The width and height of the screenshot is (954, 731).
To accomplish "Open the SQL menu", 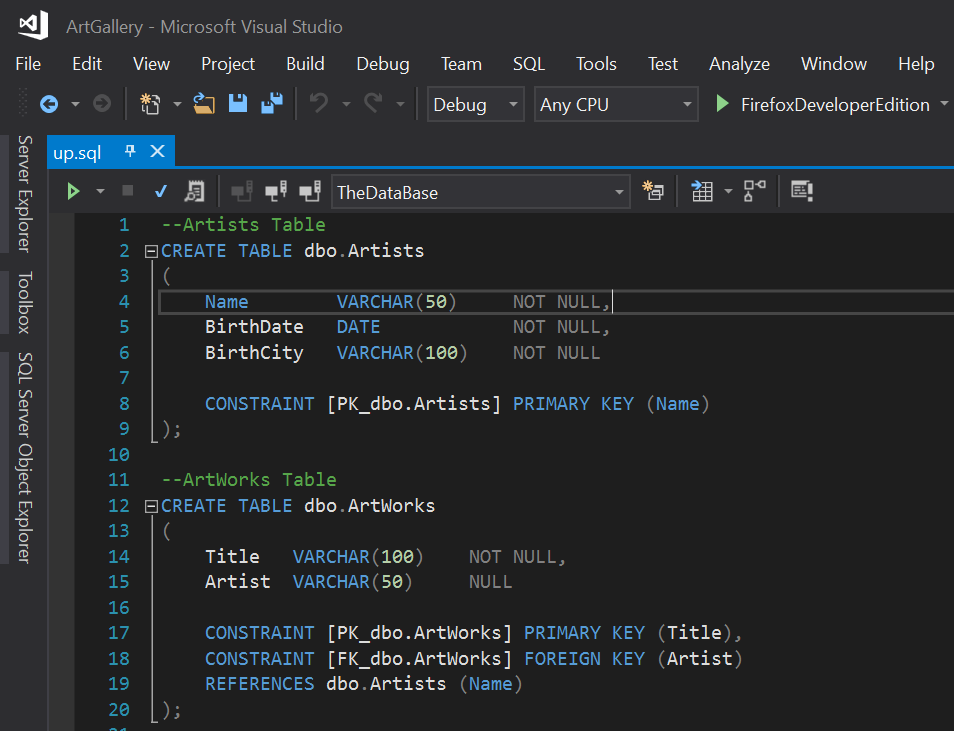I will click(529, 64).
